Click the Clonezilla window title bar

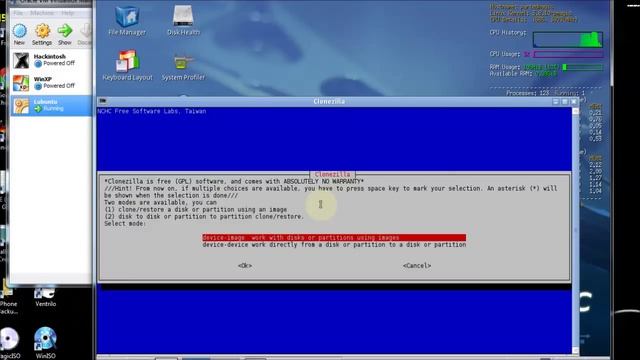(x=329, y=101)
